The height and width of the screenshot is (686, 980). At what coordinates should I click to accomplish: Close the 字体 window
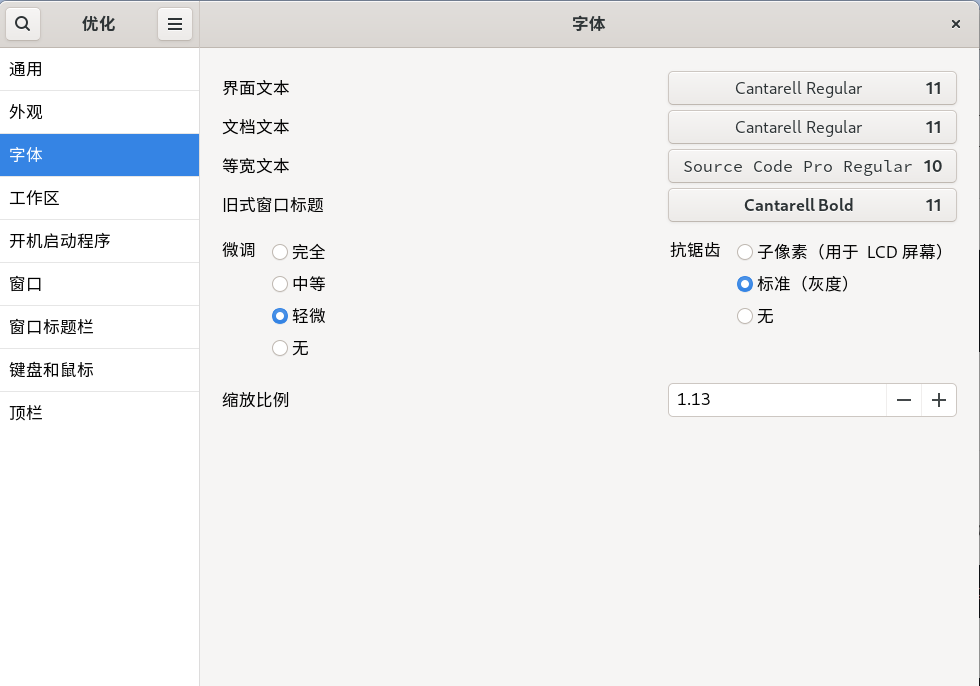(x=956, y=24)
